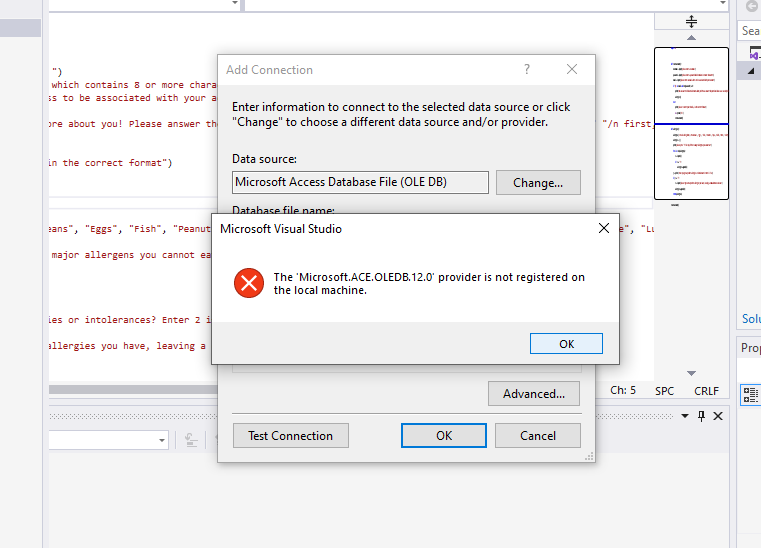Click the Solution Explorer search box

(x=750, y=31)
